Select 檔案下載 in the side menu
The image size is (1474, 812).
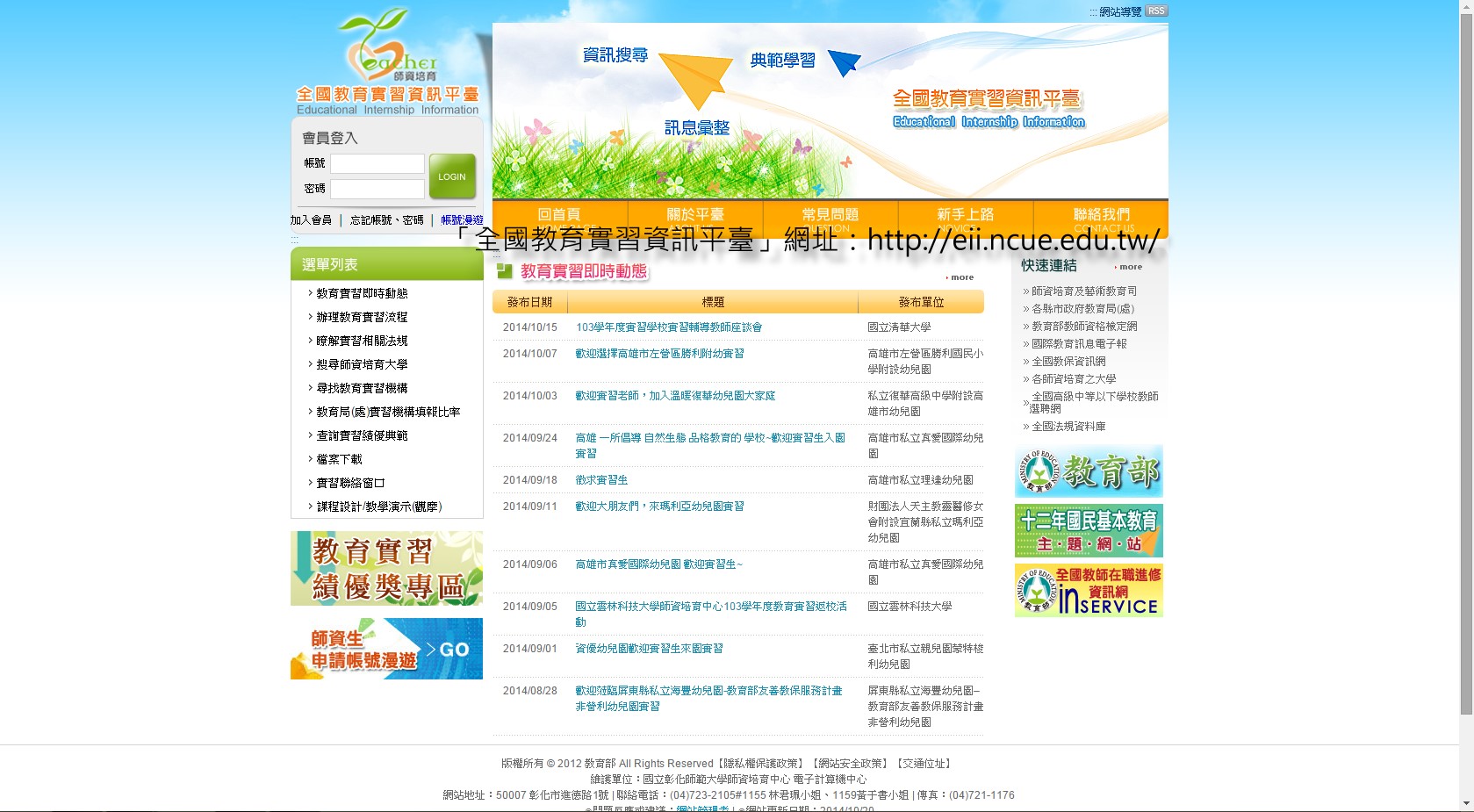[x=339, y=459]
